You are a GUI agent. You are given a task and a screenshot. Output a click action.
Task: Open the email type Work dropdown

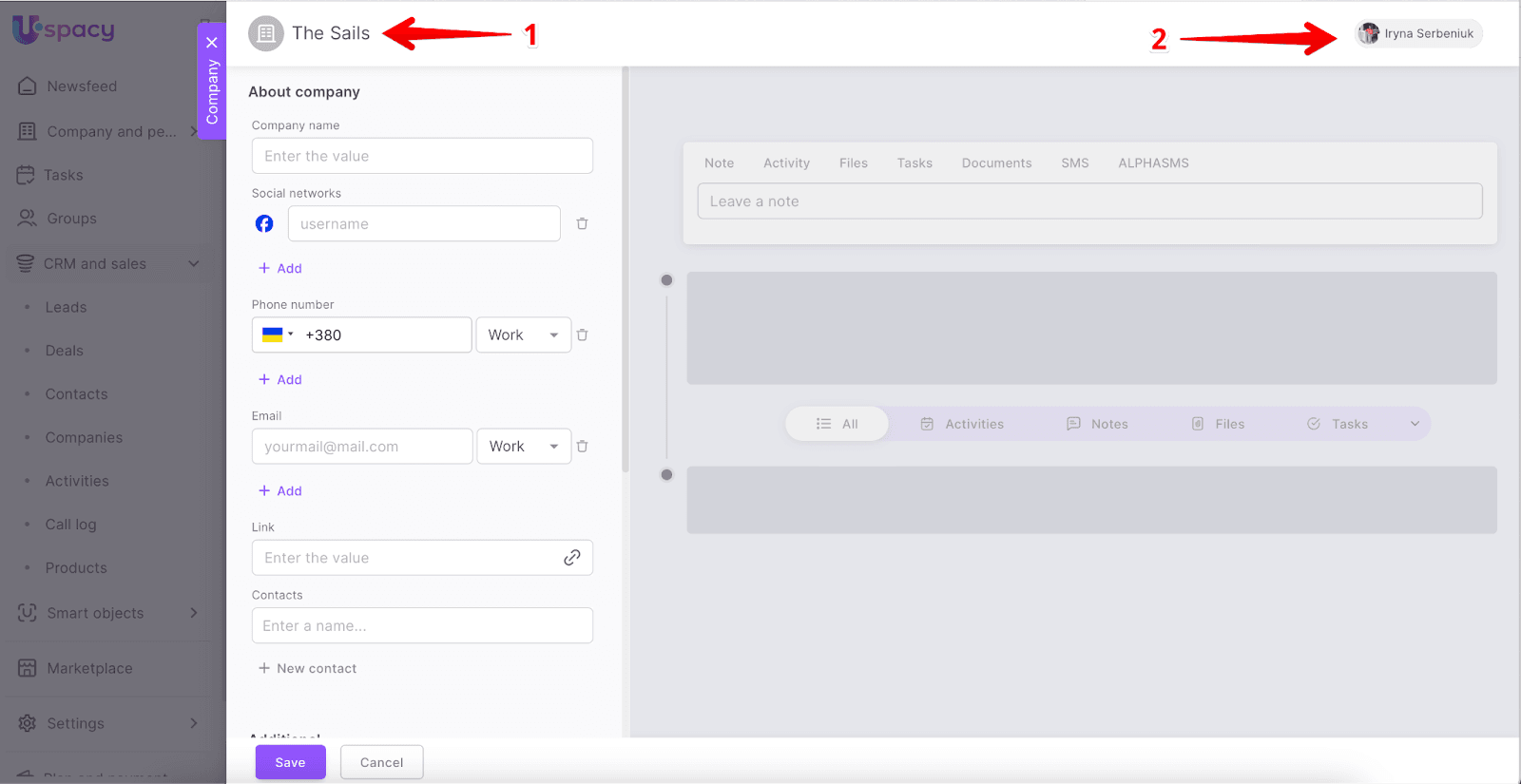[x=523, y=446]
